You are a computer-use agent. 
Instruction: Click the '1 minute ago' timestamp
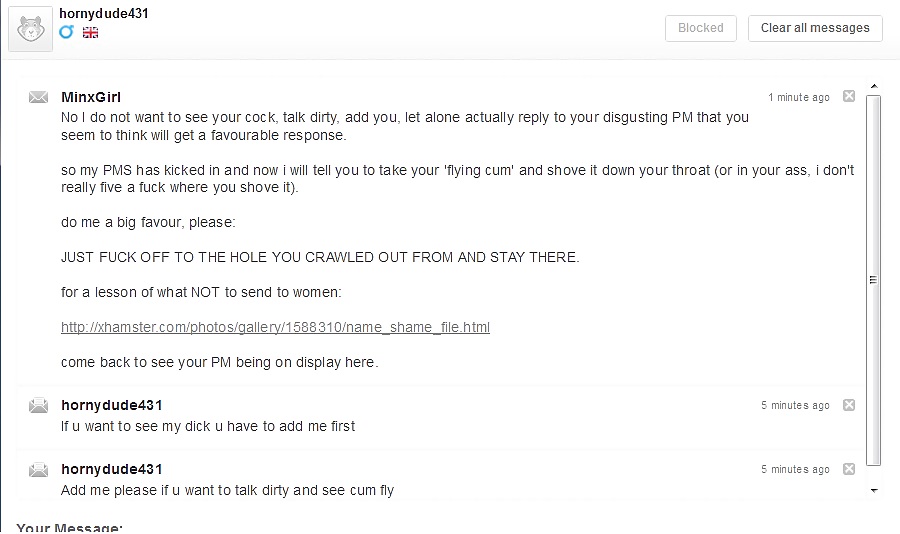[799, 98]
